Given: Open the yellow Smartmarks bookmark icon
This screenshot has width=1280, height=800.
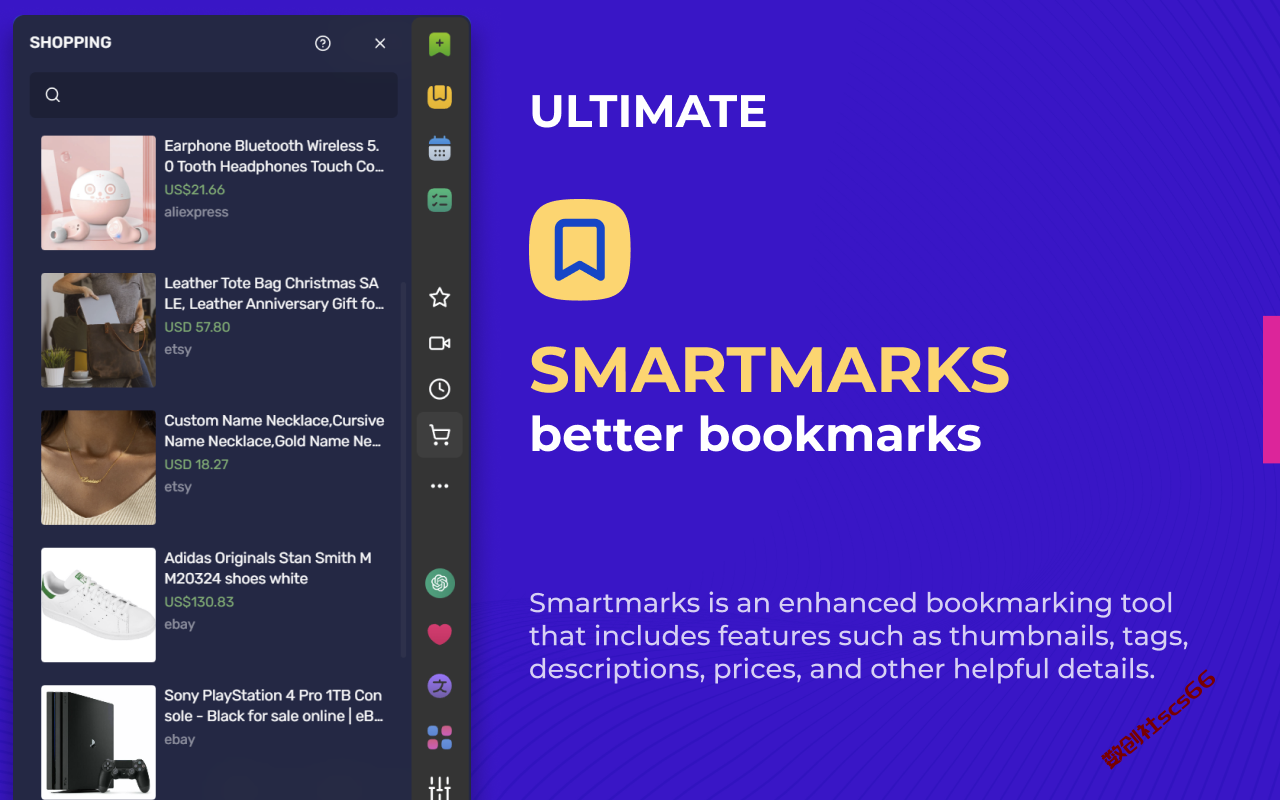Looking at the screenshot, I should pos(440,96).
